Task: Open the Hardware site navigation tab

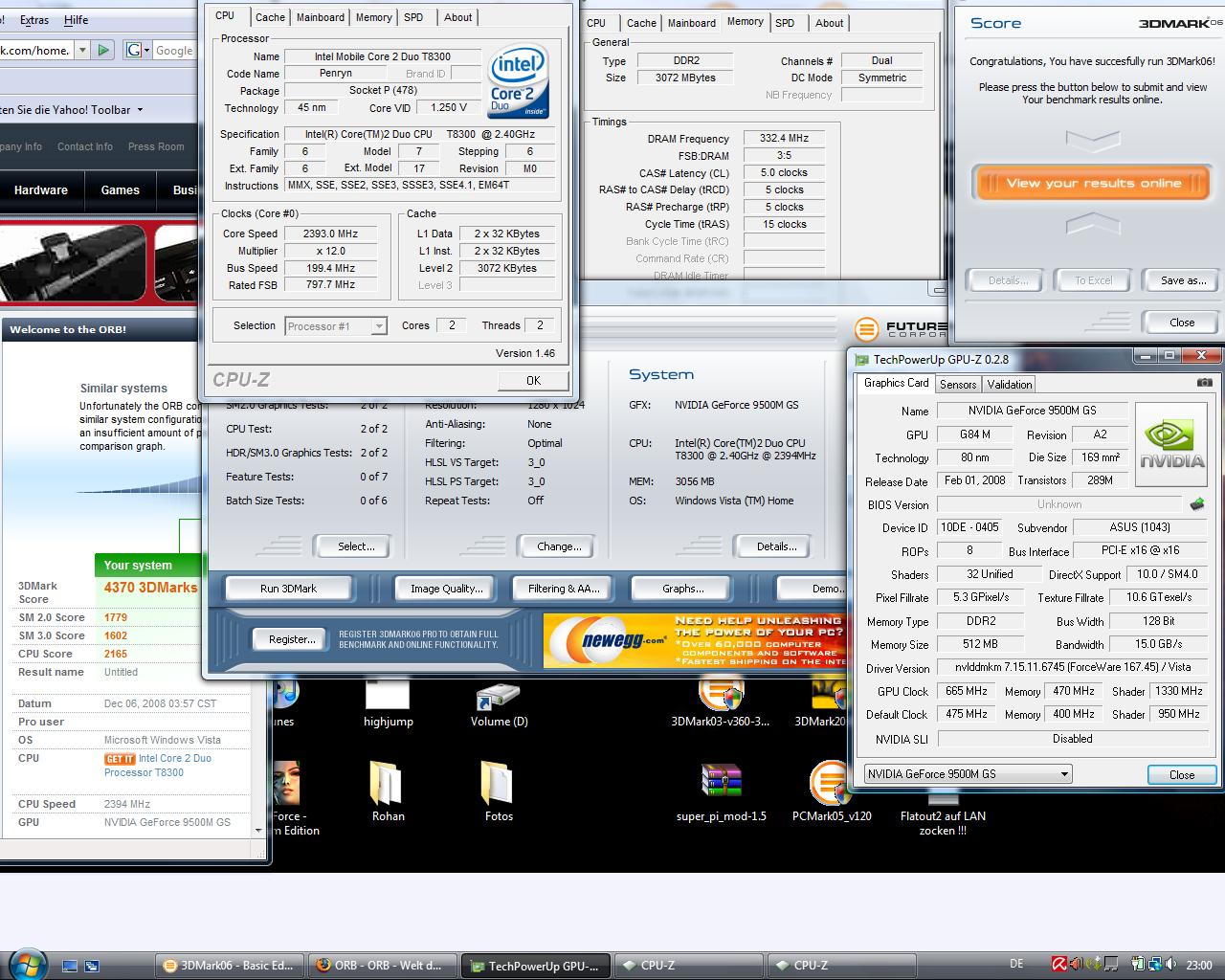Action: point(41,190)
